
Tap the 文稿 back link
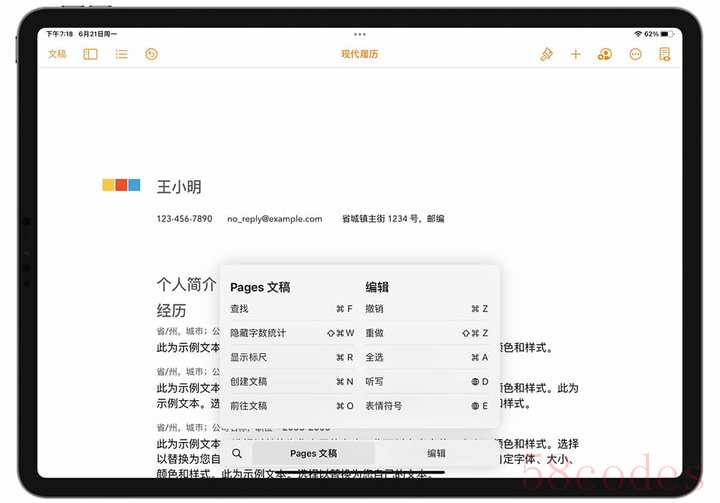[57, 54]
